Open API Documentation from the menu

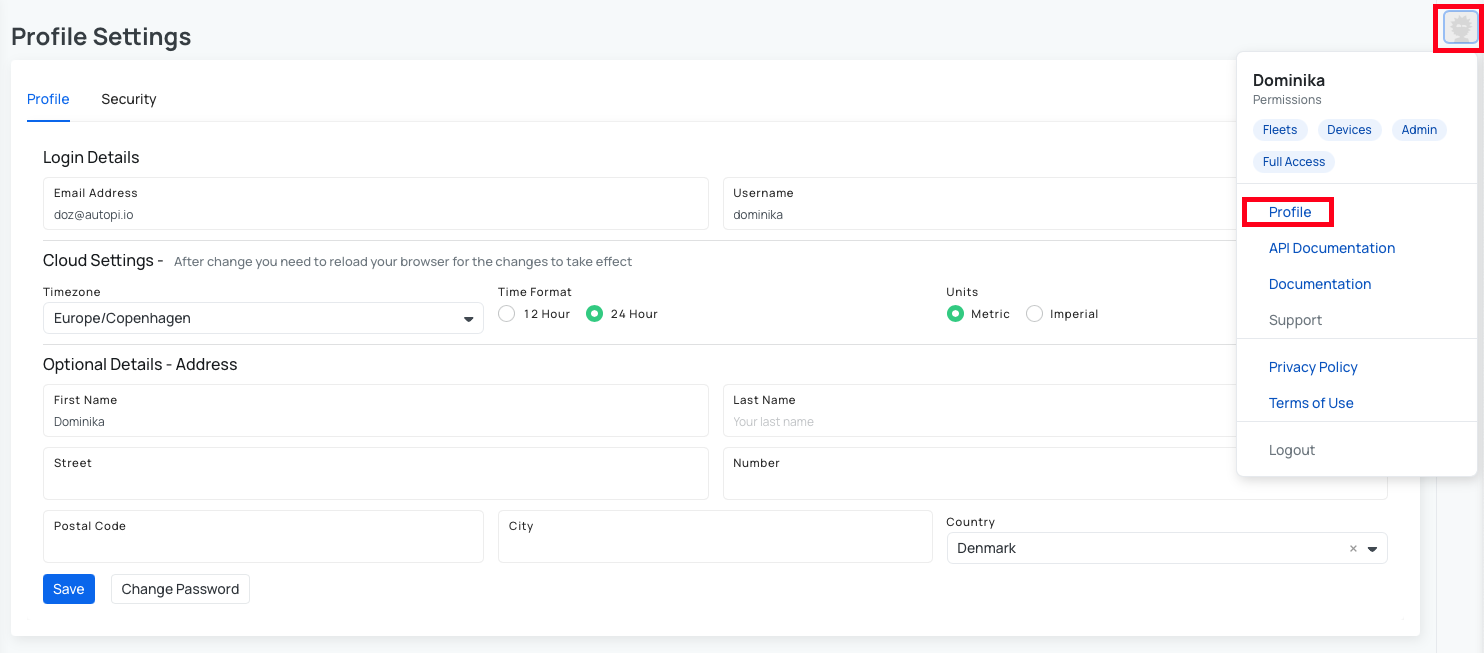click(x=1332, y=248)
